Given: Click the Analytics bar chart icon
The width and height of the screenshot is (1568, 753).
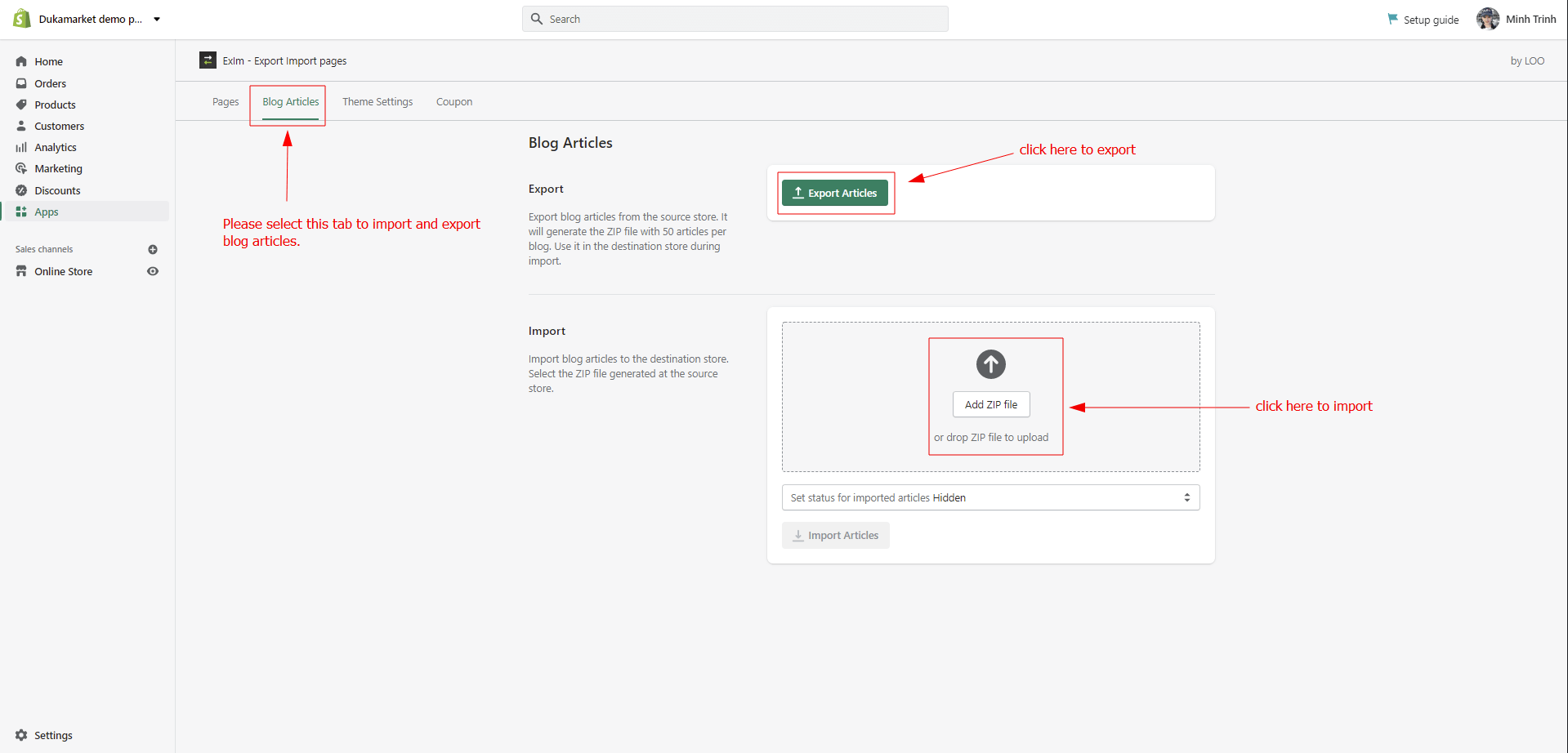Looking at the screenshot, I should (x=21, y=148).
